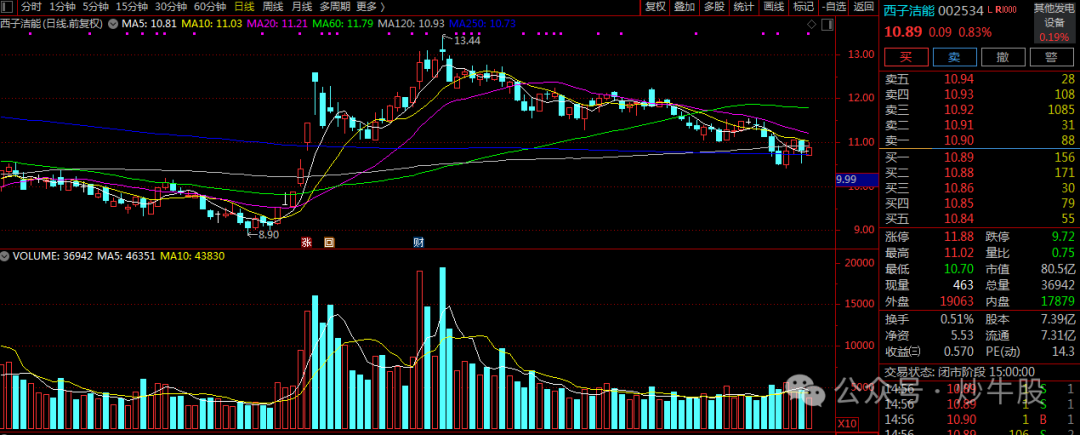Select the 1分钟 chart period
Image resolution: width=1080 pixels, height=435 pixels.
(62, 7)
